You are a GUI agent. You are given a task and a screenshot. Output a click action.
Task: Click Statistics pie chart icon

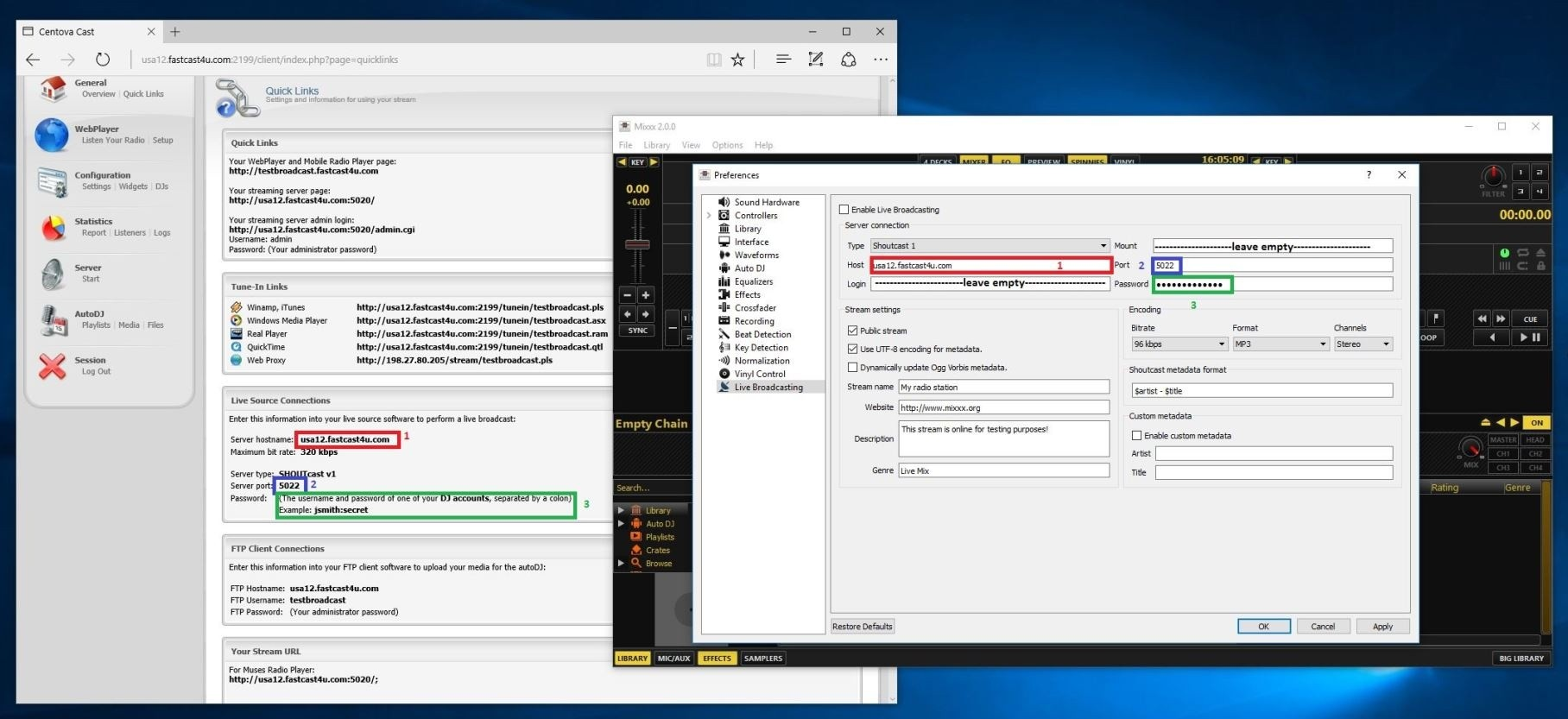tap(53, 228)
